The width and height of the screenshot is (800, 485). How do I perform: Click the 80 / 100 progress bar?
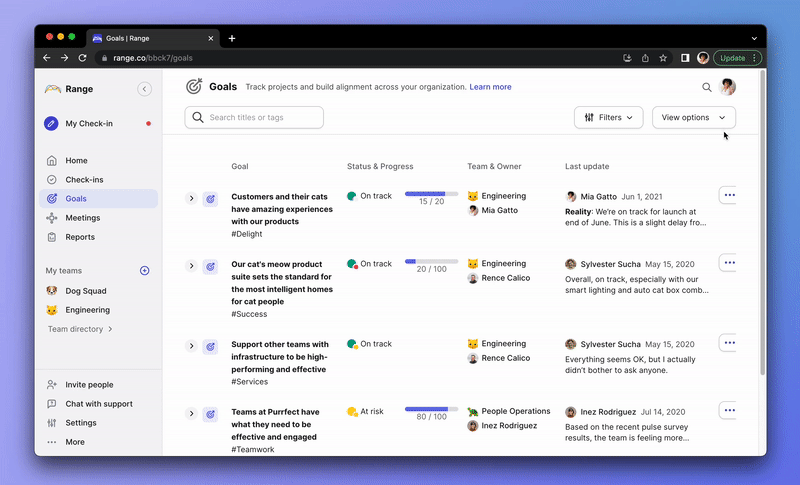point(431,409)
